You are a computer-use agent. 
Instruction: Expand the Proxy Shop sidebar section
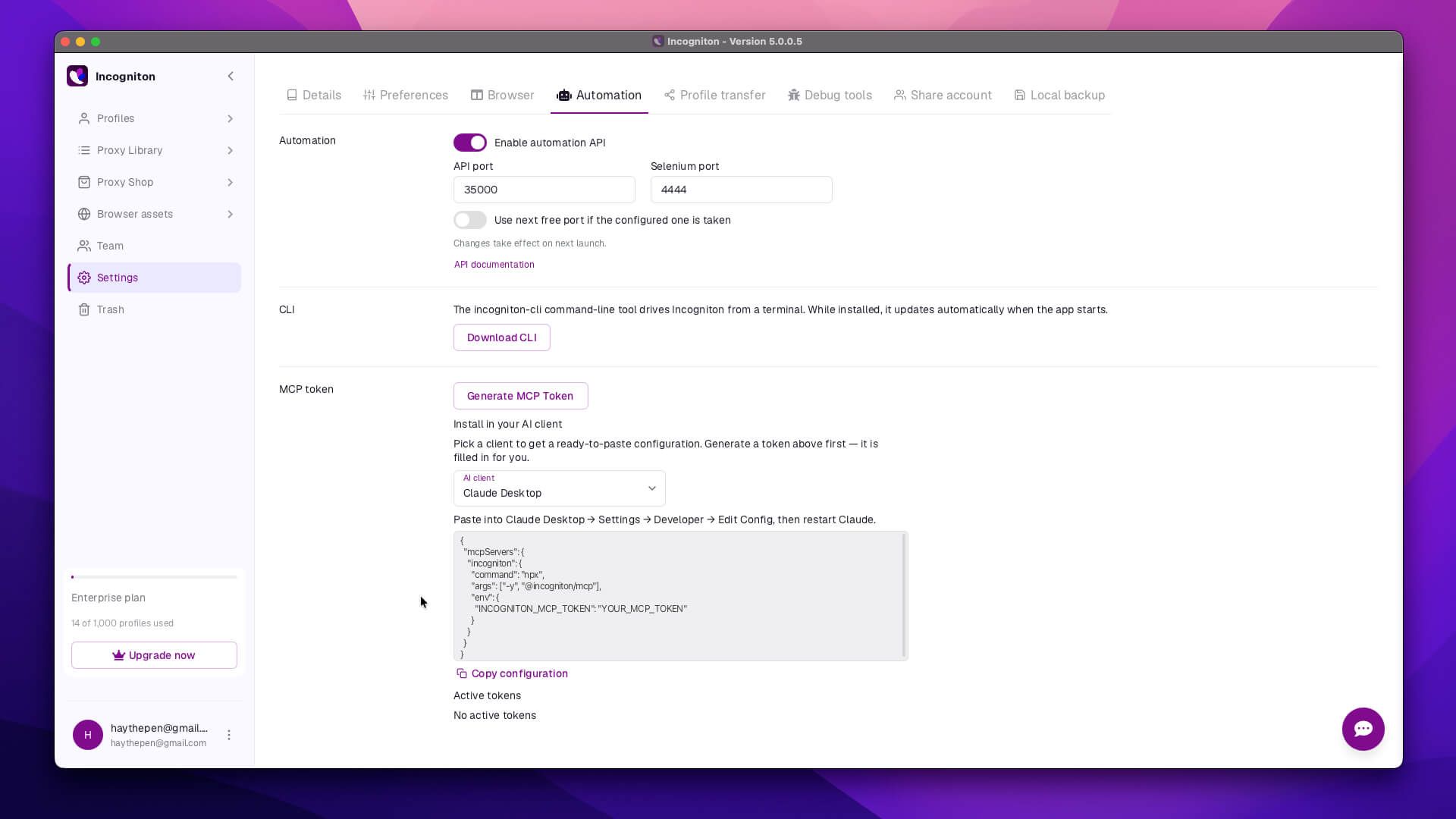click(230, 182)
